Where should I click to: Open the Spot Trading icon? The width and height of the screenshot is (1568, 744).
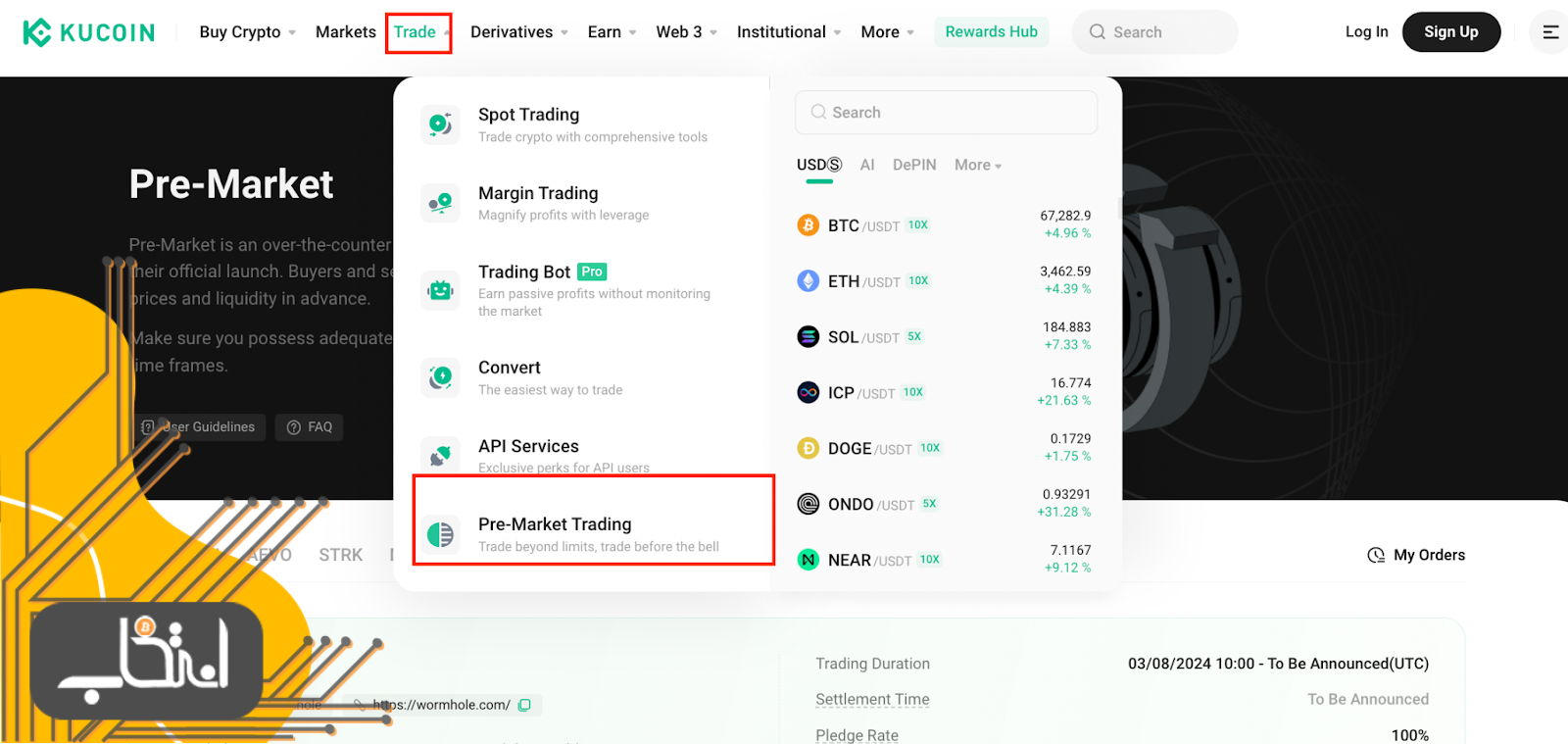click(440, 124)
